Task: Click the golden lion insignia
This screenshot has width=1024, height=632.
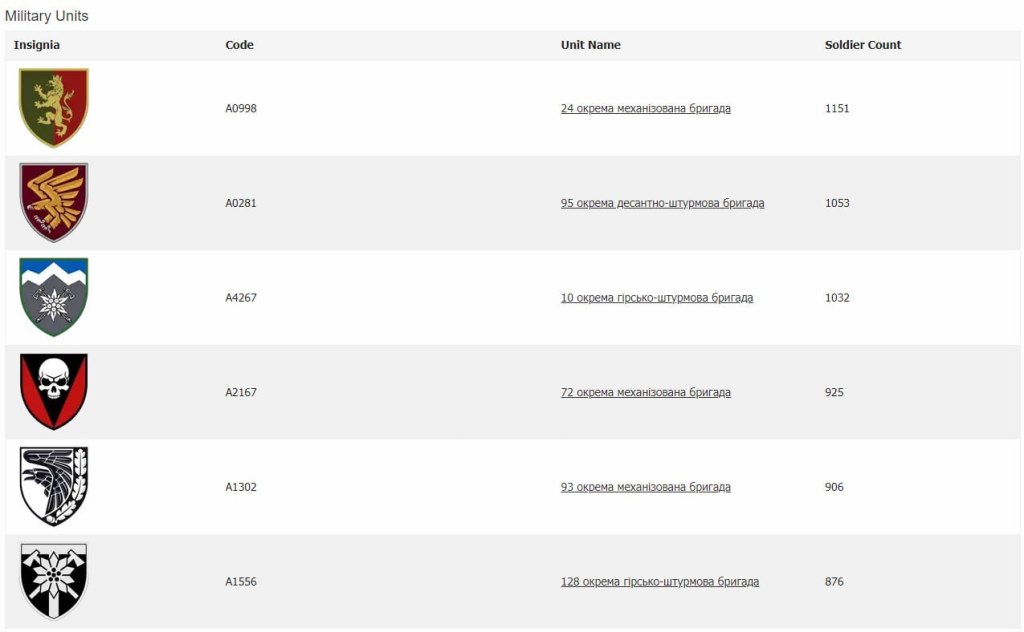Action: click(54, 108)
